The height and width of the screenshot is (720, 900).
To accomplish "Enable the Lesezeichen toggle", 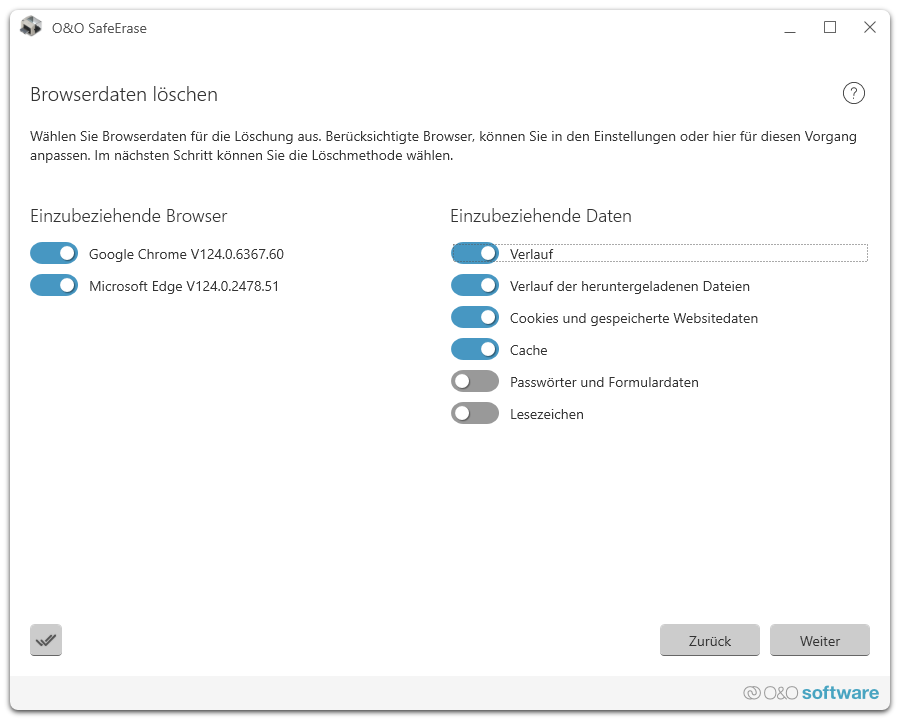I will tap(475, 413).
